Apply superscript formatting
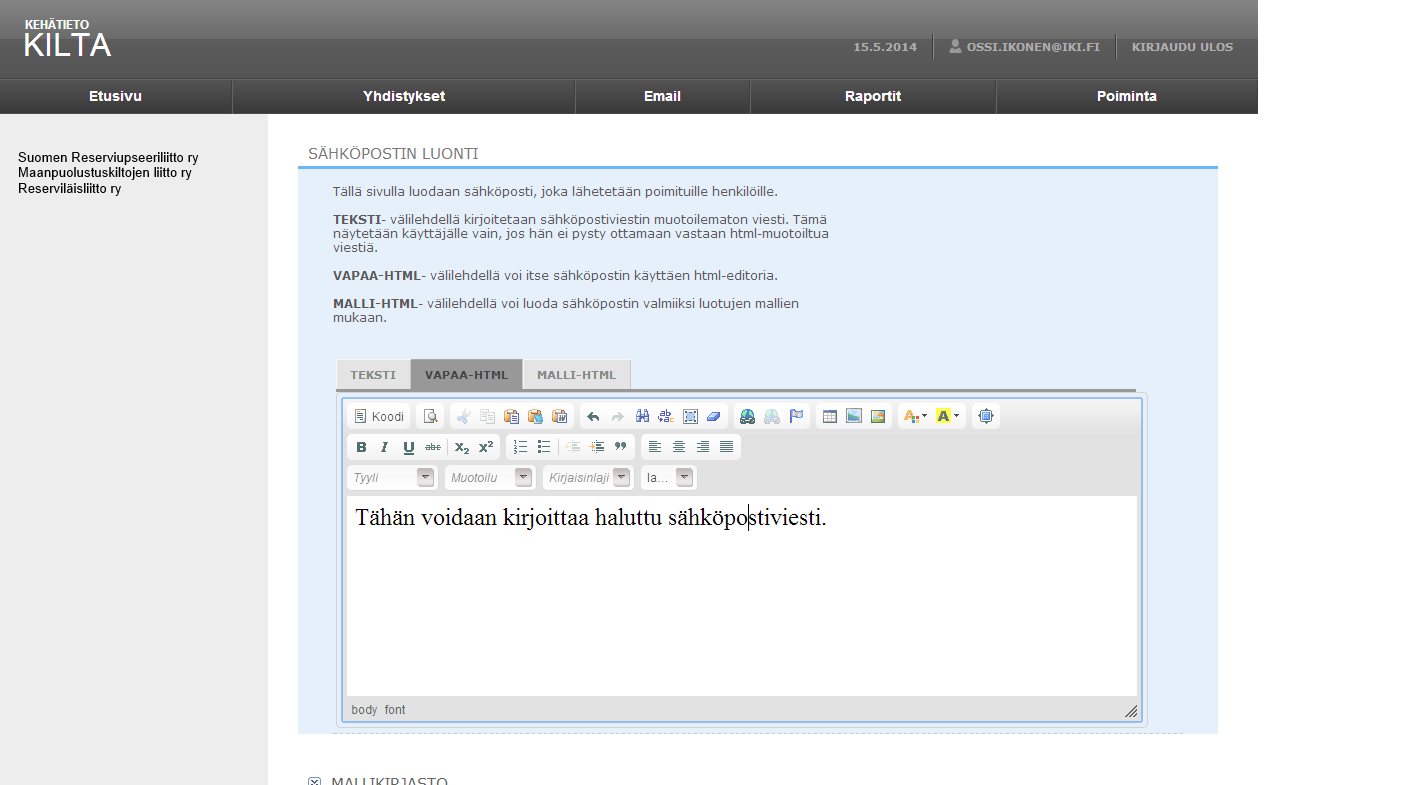This screenshot has height=785, width=1417. [x=485, y=447]
